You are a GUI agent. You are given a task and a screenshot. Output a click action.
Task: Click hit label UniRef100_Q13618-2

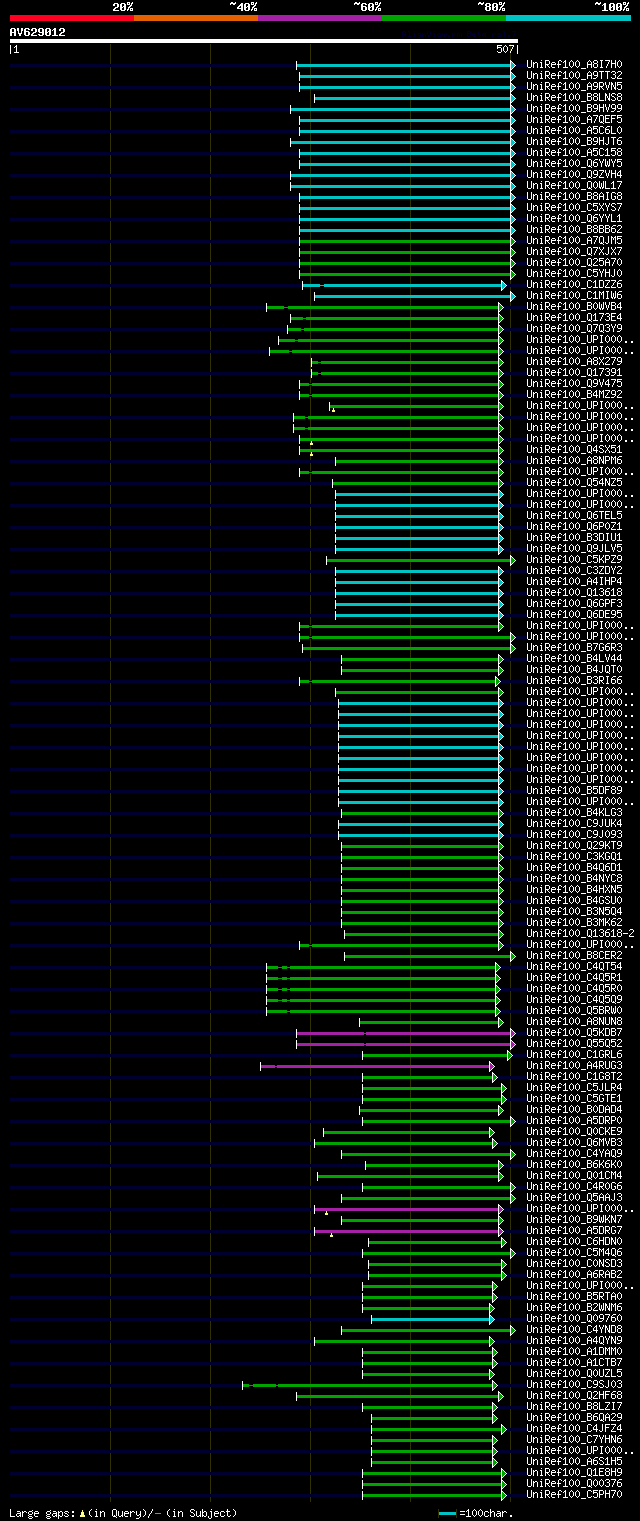[x=580, y=934]
